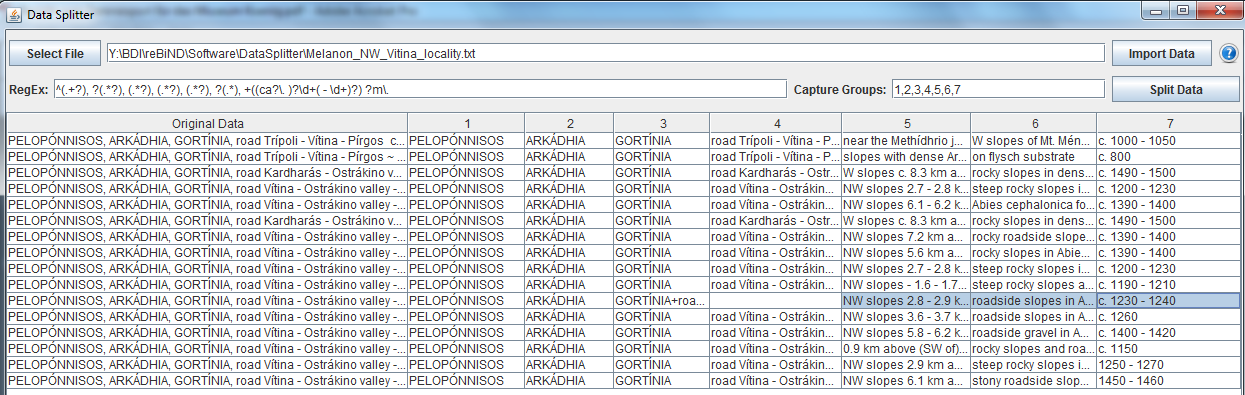Select column header 3
Image resolution: width=1245 pixels, height=395 pixels.
click(661, 123)
